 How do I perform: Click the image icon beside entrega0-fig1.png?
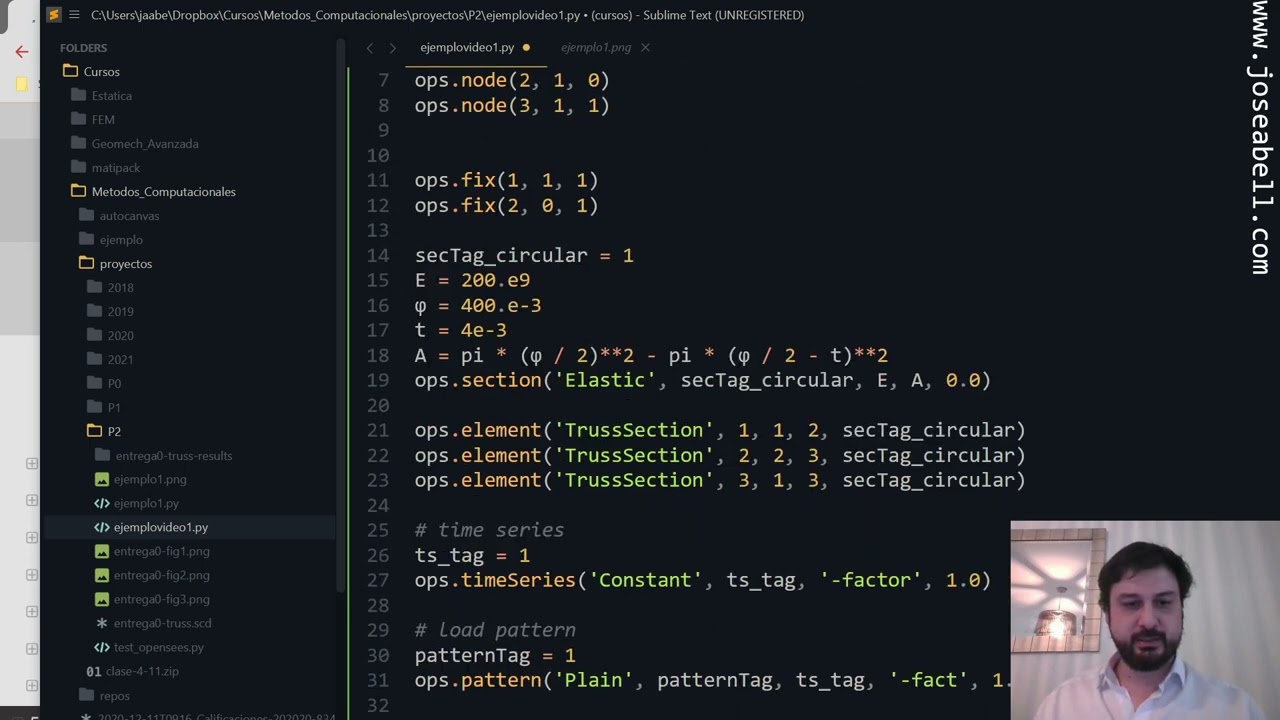(x=101, y=552)
